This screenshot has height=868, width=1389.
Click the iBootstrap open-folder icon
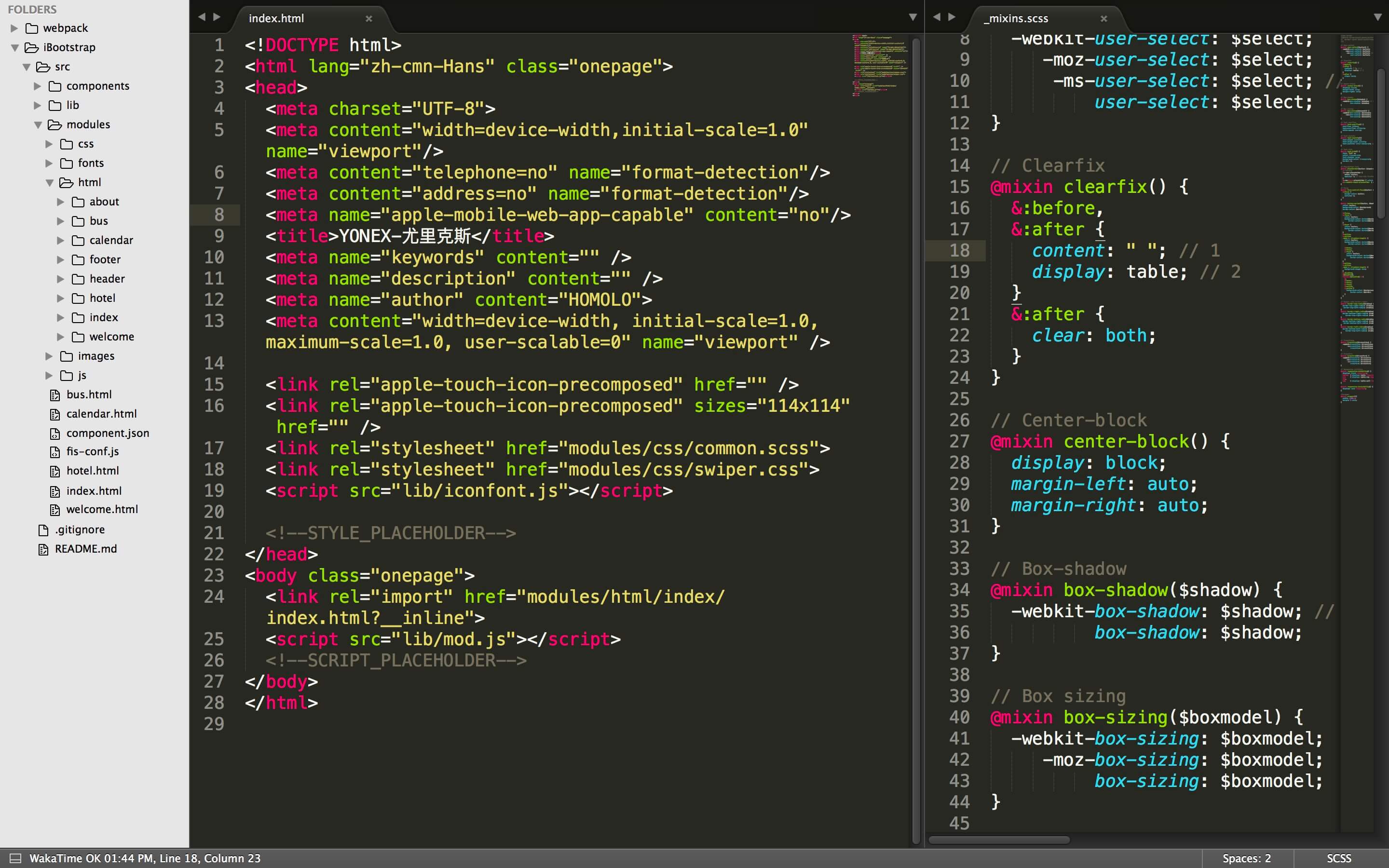32,48
